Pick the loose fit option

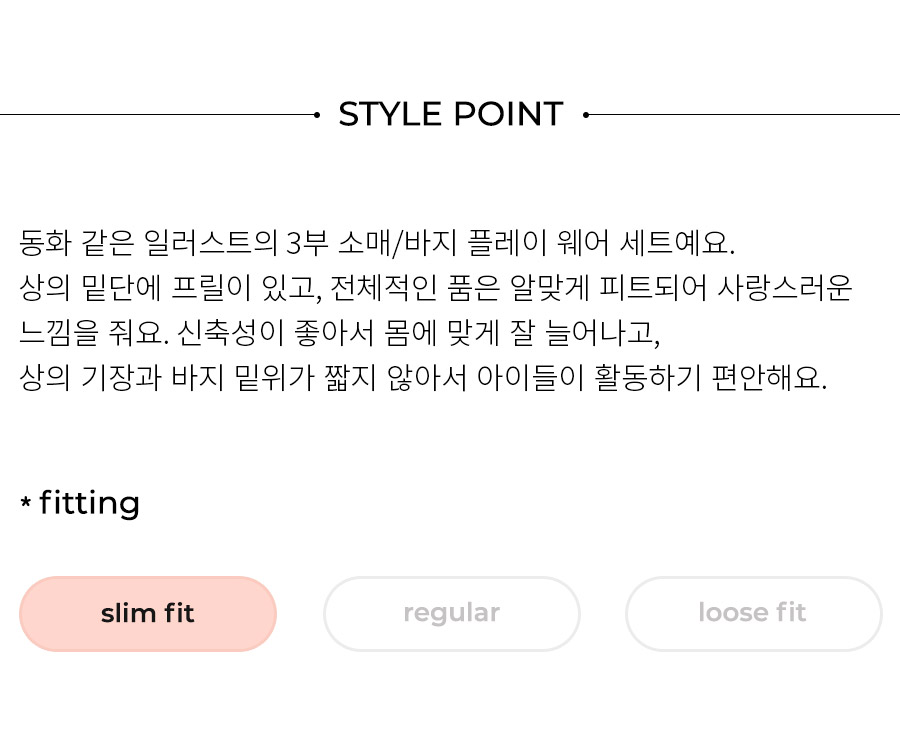pyautogui.click(x=753, y=614)
